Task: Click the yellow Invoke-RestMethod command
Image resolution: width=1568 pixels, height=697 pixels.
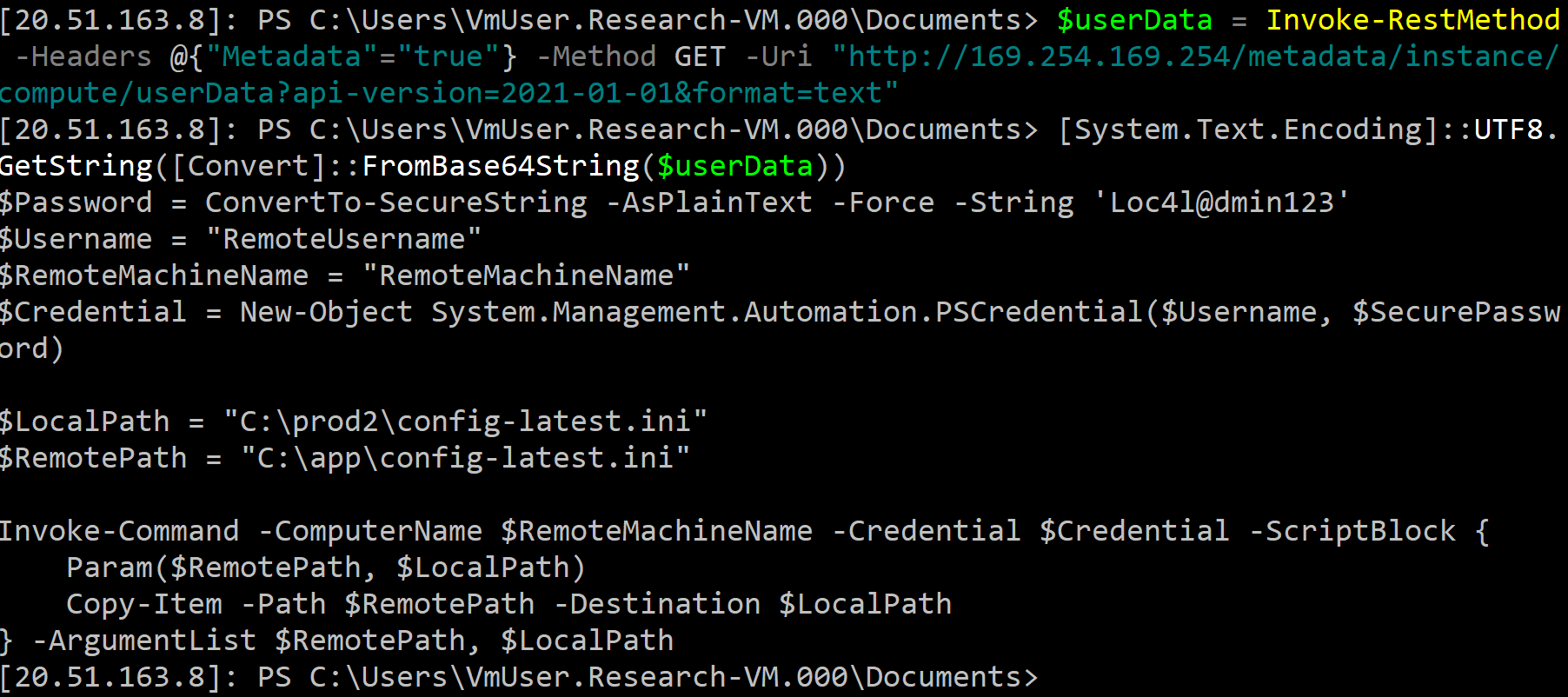Action: coord(1412,20)
